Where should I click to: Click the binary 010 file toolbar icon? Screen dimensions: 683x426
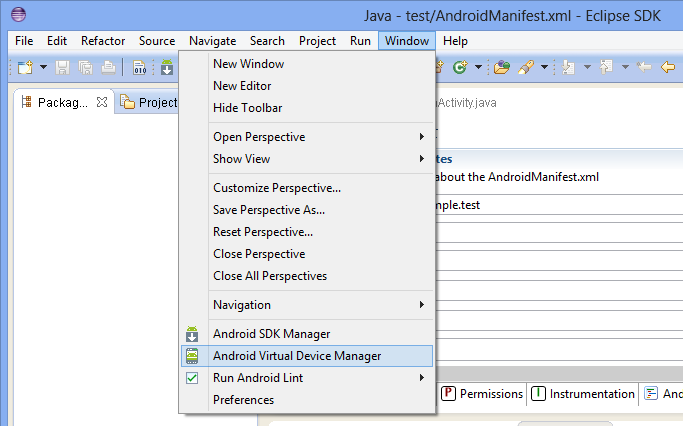(139, 68)
